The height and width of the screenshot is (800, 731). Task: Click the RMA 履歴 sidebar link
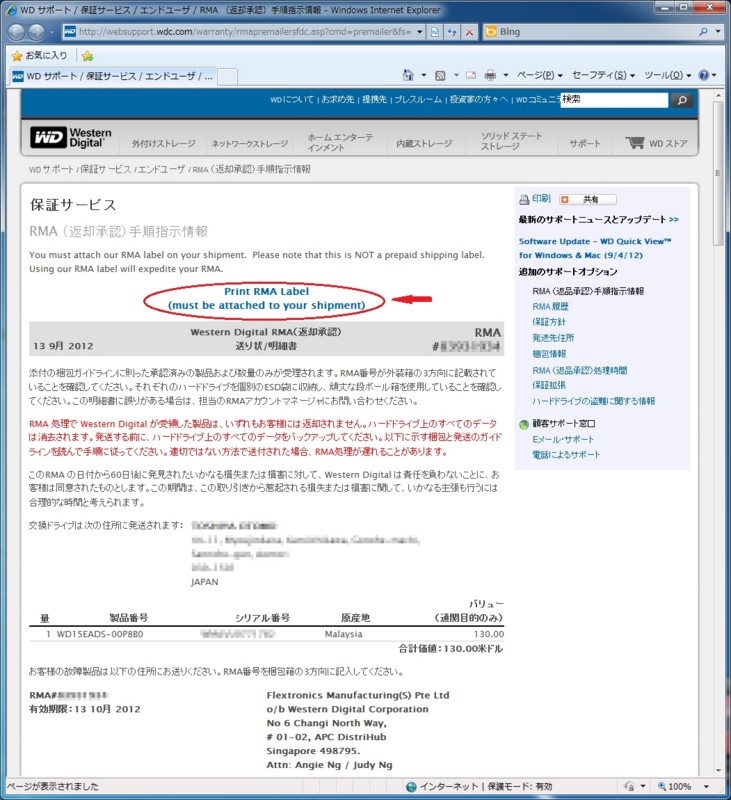[550, 307]
